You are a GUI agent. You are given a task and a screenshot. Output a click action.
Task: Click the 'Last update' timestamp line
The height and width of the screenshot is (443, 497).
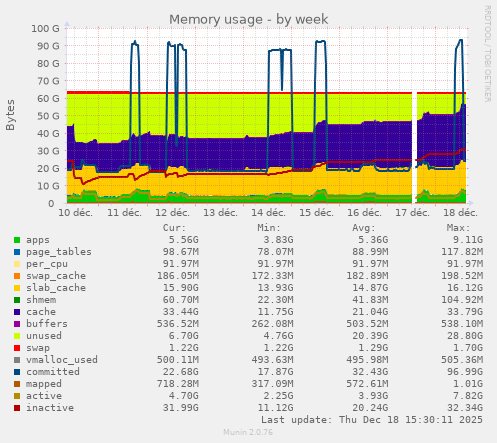click(x=372, y=420)
